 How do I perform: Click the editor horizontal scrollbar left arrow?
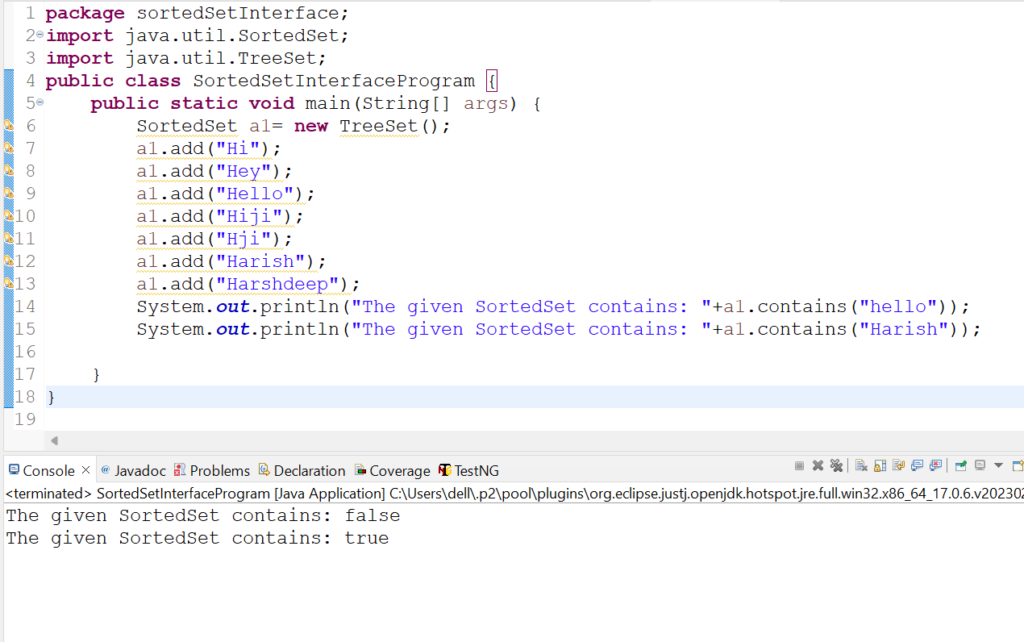54,441
